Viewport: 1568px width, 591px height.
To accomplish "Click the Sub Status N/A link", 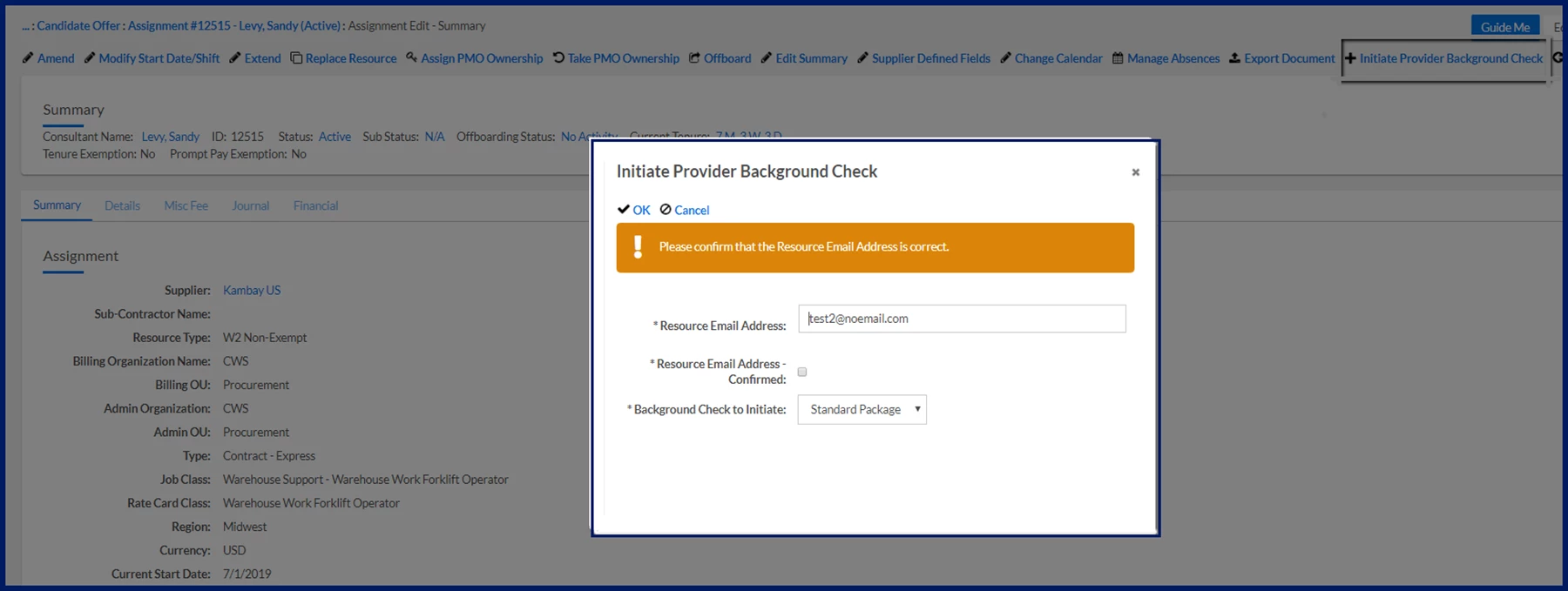I will (435, 137).
